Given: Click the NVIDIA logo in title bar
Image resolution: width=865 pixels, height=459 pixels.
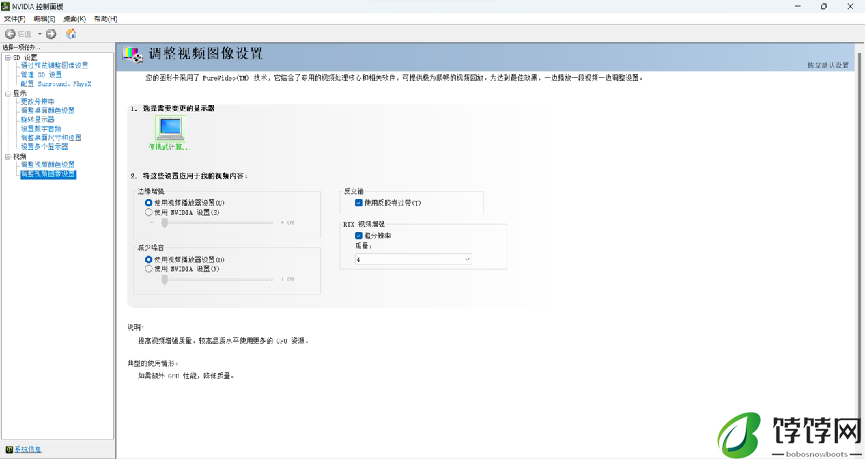Looking at the screenshot, I should [6, 6].
